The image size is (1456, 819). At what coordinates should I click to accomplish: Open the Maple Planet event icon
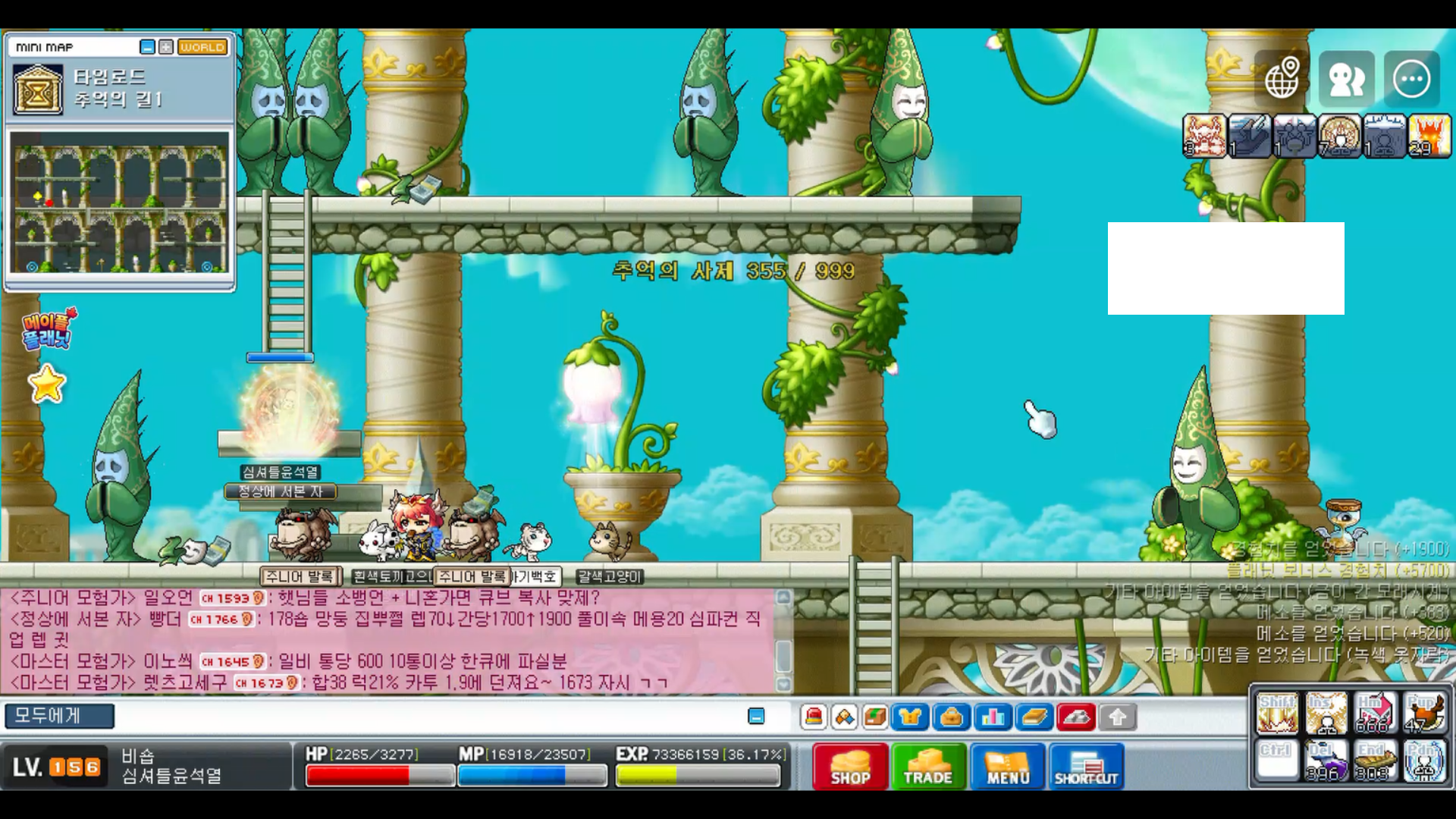[49, 330]
